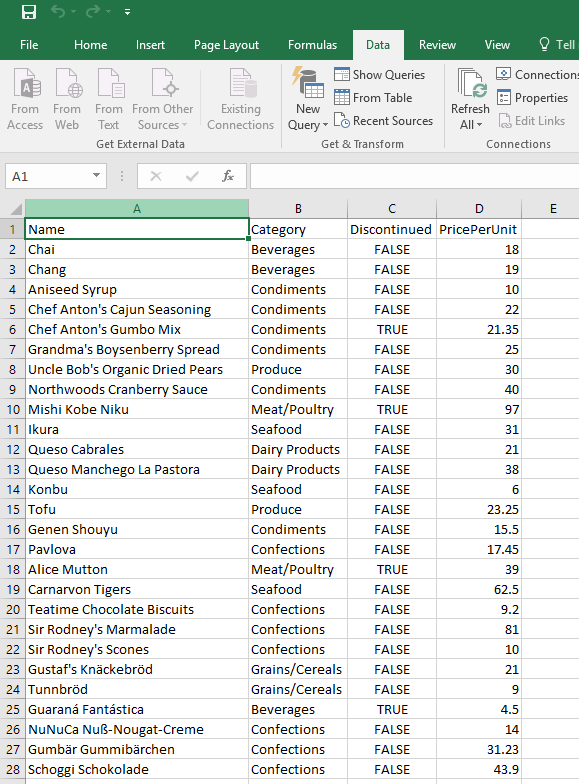
Task: Open the Undo history dropdown arrow
Action: pos(73,12)
